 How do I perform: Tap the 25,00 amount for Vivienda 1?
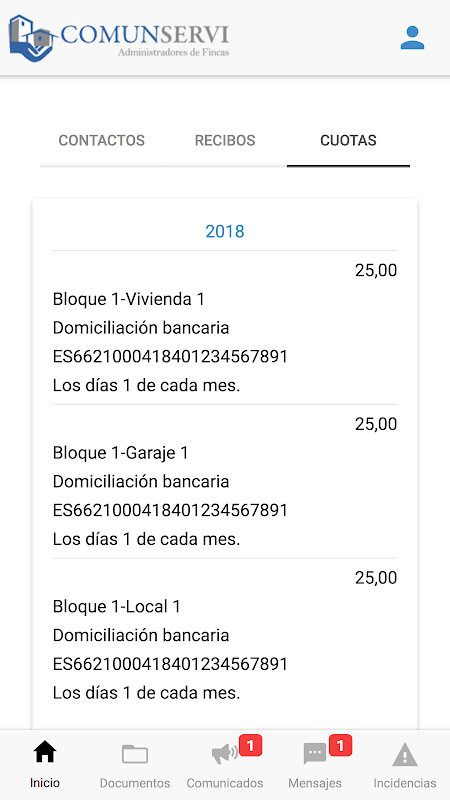coord(376,270)
